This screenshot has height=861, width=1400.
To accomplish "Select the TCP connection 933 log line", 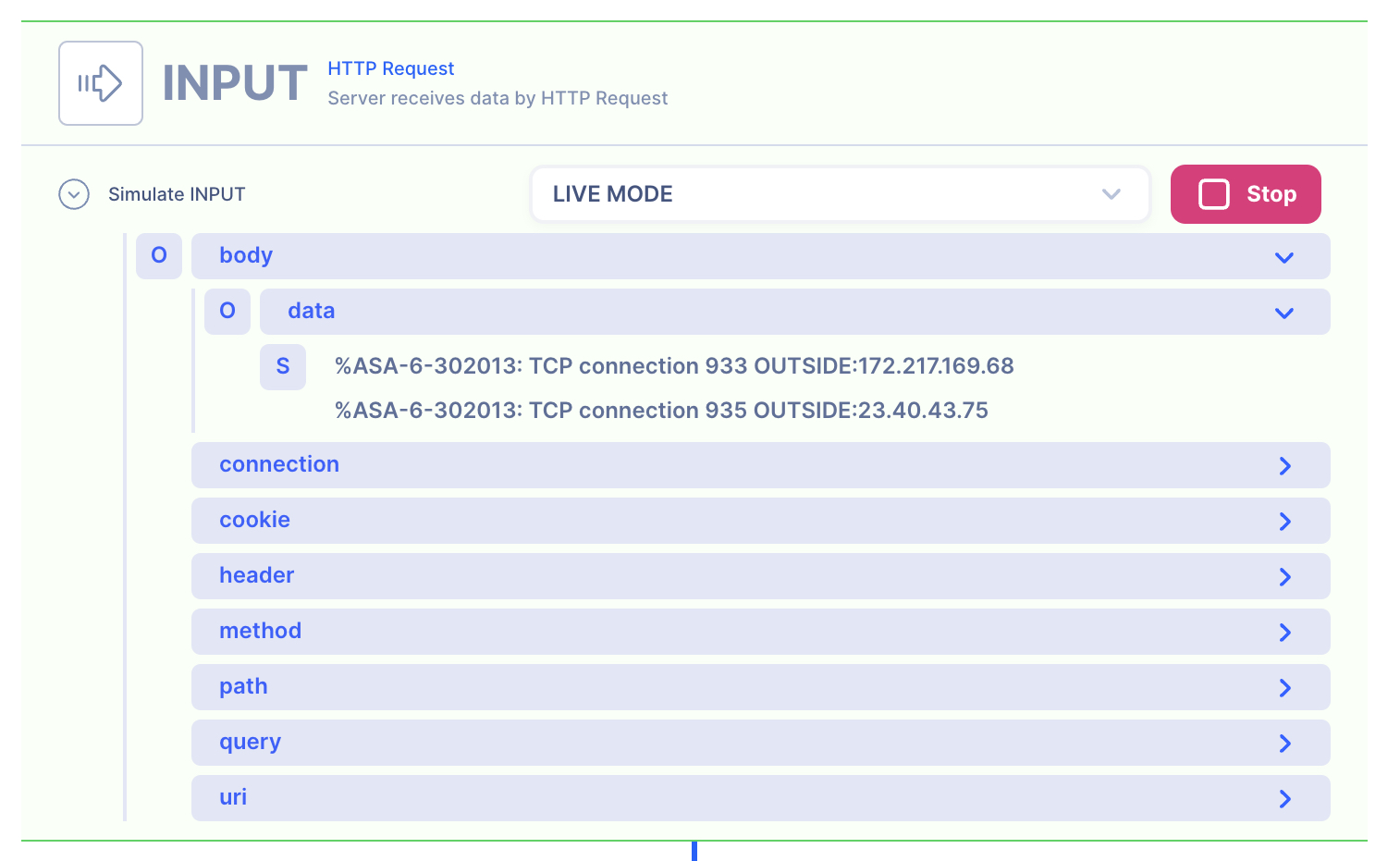I will point(674,366).
